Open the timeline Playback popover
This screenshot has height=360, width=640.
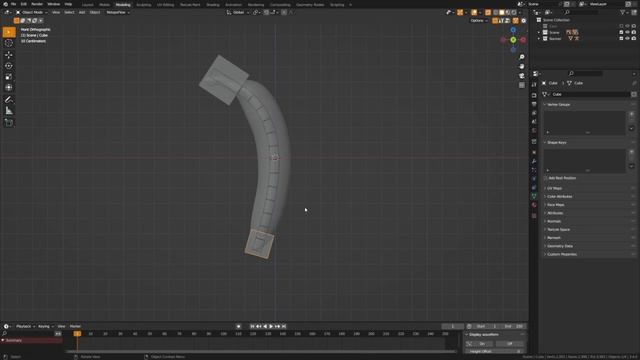[24, 327]
